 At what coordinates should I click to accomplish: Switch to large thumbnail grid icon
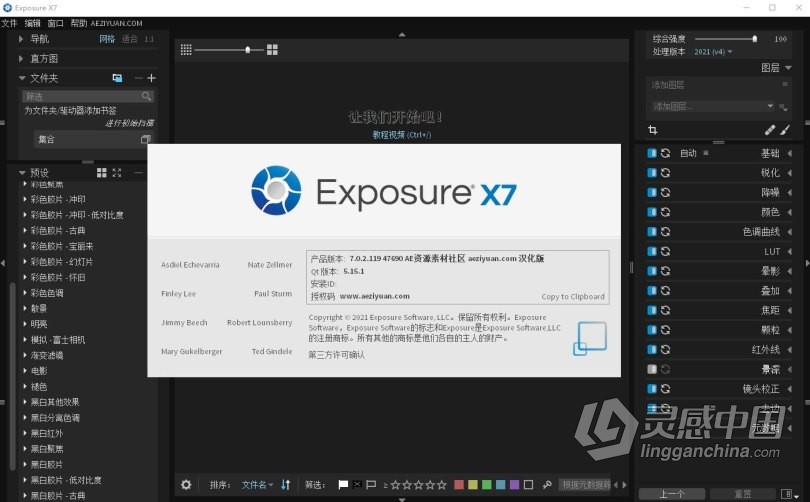(x=272, y=50)
